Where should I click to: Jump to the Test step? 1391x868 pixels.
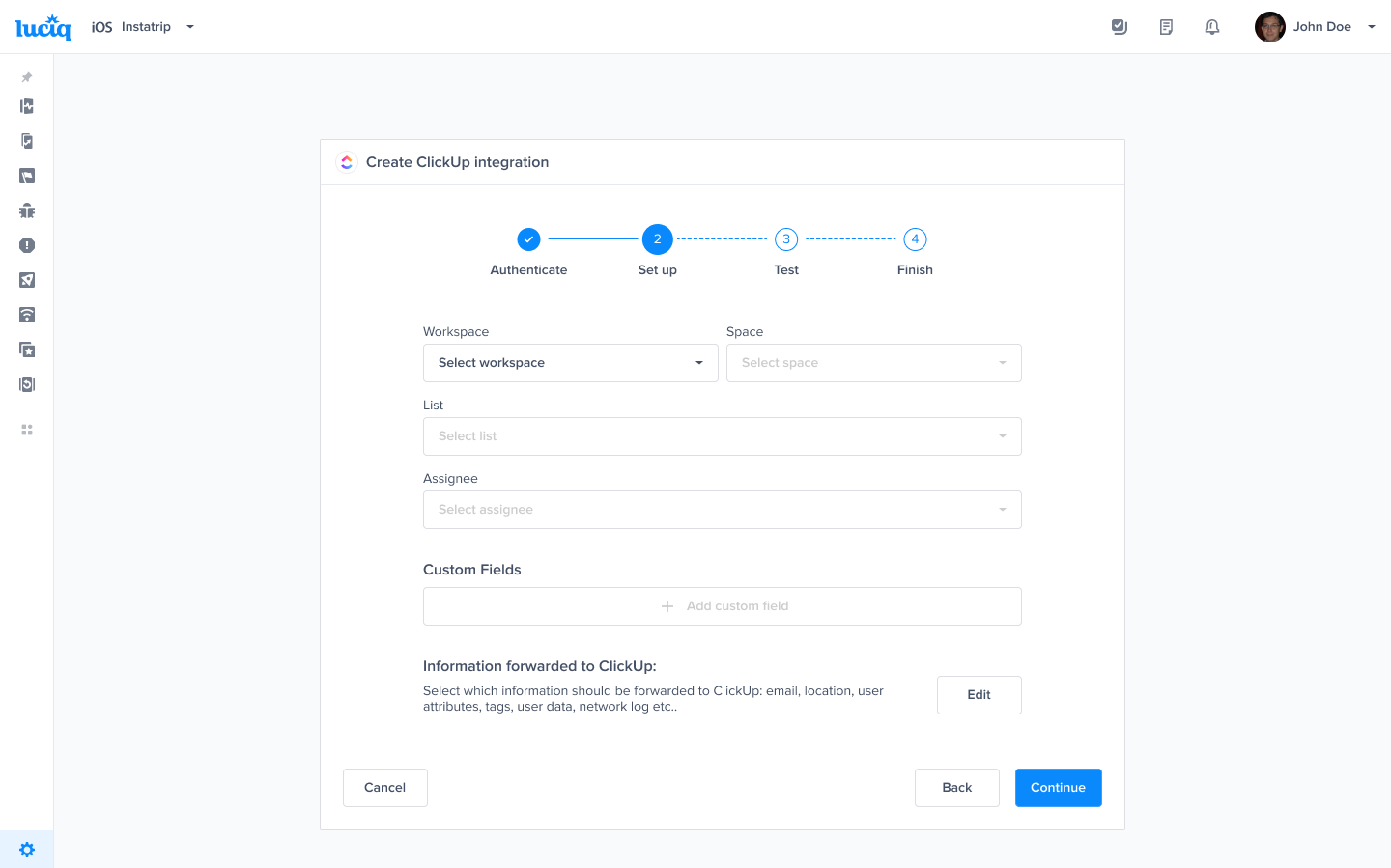click(785, 238)
